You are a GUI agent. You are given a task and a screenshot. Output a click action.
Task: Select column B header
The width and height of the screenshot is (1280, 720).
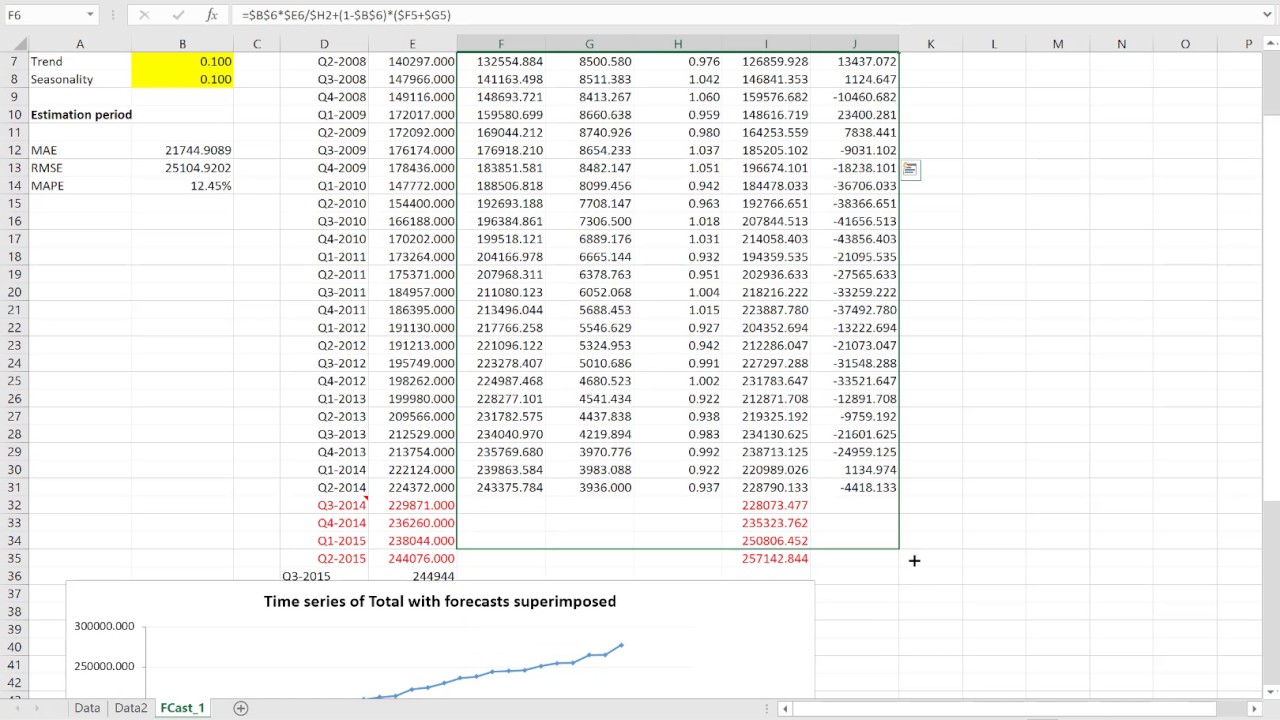tap(182, 44)
